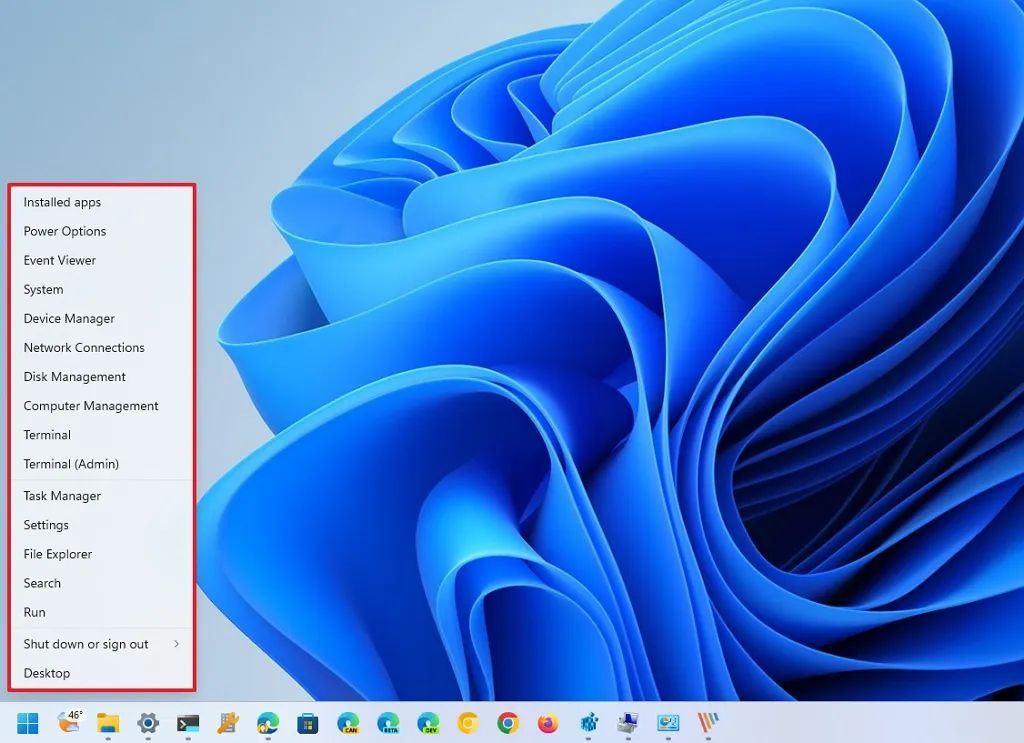The image size is (1024, 743).
Task: Open Google Chrome from the taskbar
Action: [x=508, y=723]
